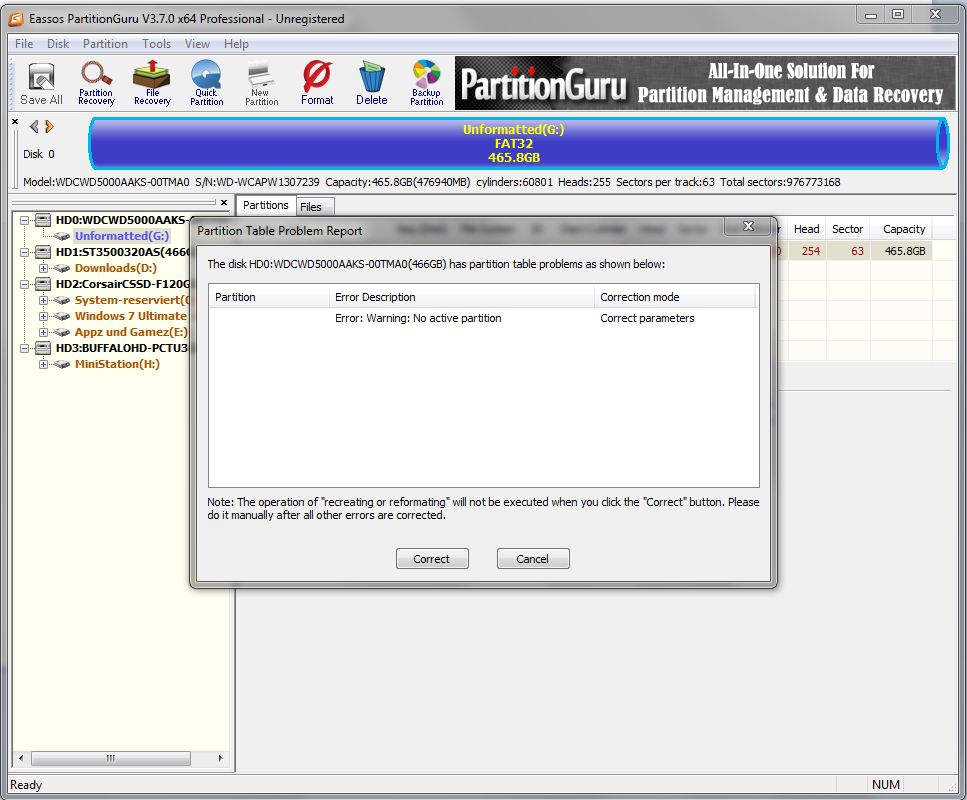Expand the System-reserviert partition node
Viewport: 967px width, 800px height.
click(x=43, y=300)
